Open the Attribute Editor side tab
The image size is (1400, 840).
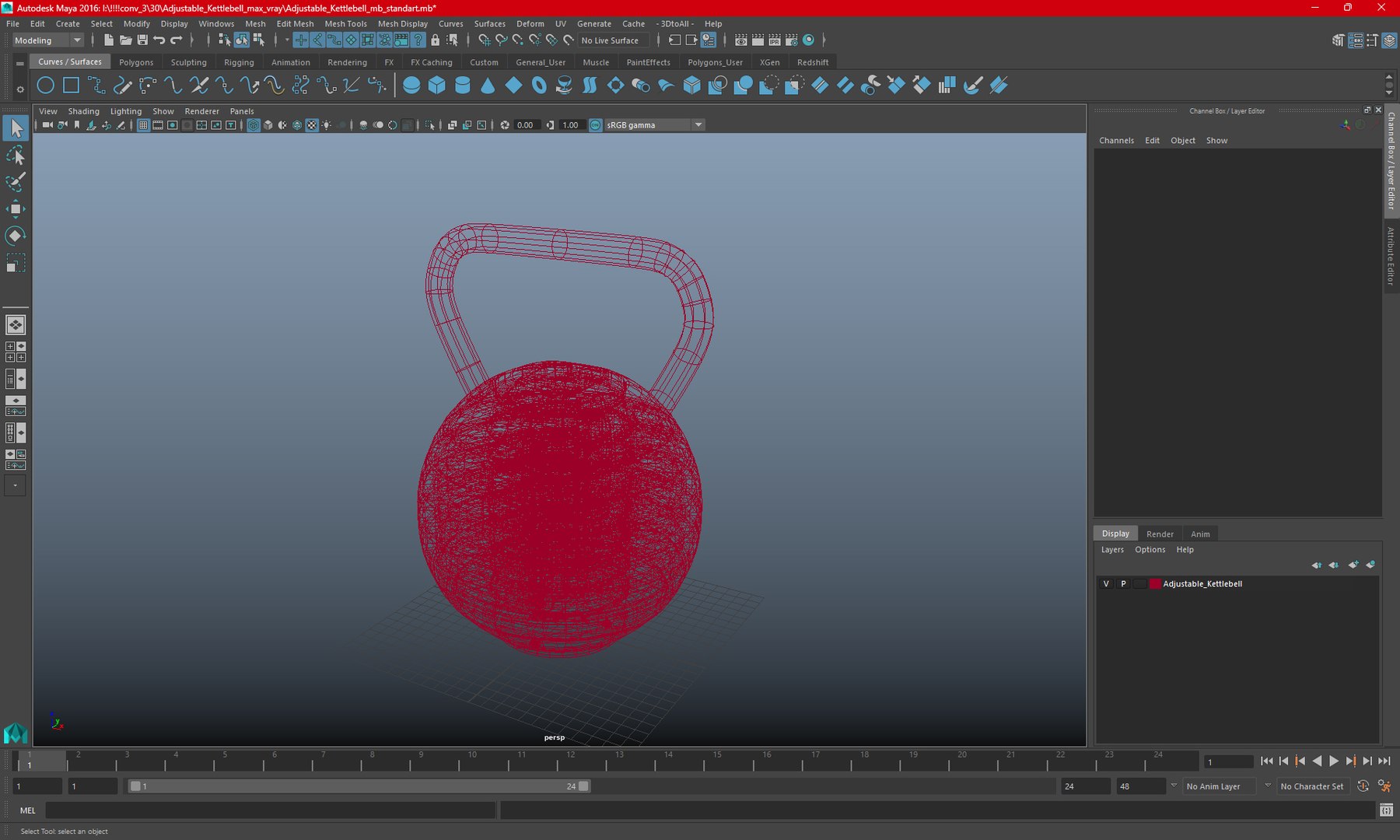tap(1391, 255)
